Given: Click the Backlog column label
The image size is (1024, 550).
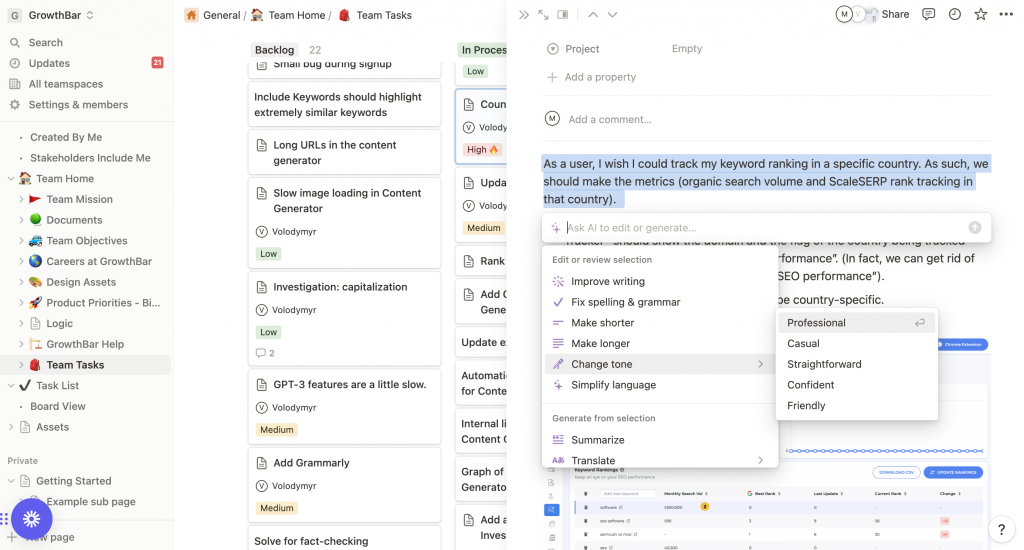Looking at the screenshot, I should pyautogui.click(x=274, y=50).
